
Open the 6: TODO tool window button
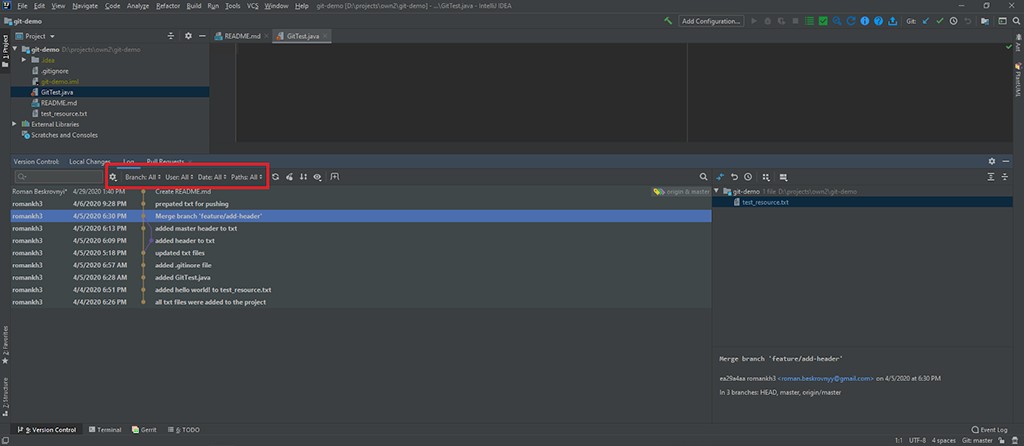click(184, 430)
